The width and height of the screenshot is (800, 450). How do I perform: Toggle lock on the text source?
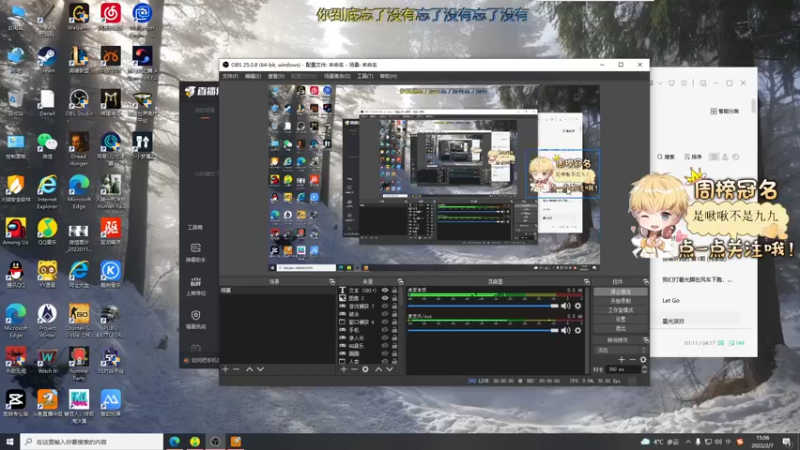[394, 290]
